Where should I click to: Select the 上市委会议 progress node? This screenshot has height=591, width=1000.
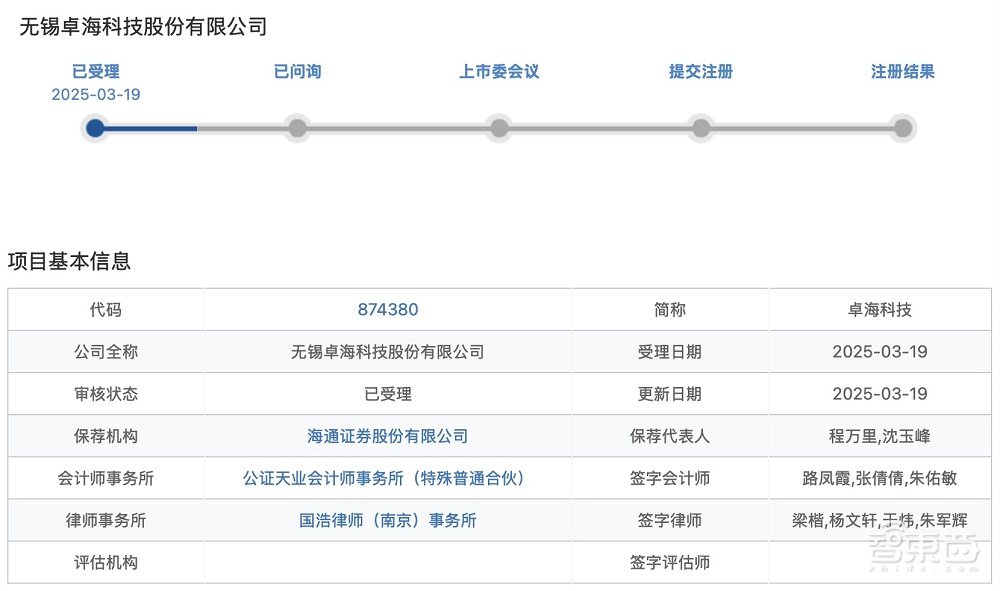coord(500,127)
